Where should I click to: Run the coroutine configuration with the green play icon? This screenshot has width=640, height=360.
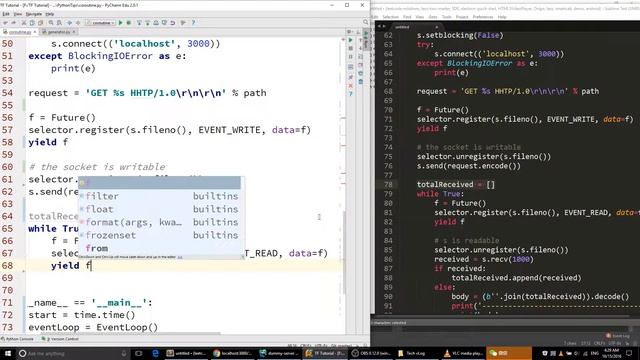pyautogui.click(x=120, y=23)
